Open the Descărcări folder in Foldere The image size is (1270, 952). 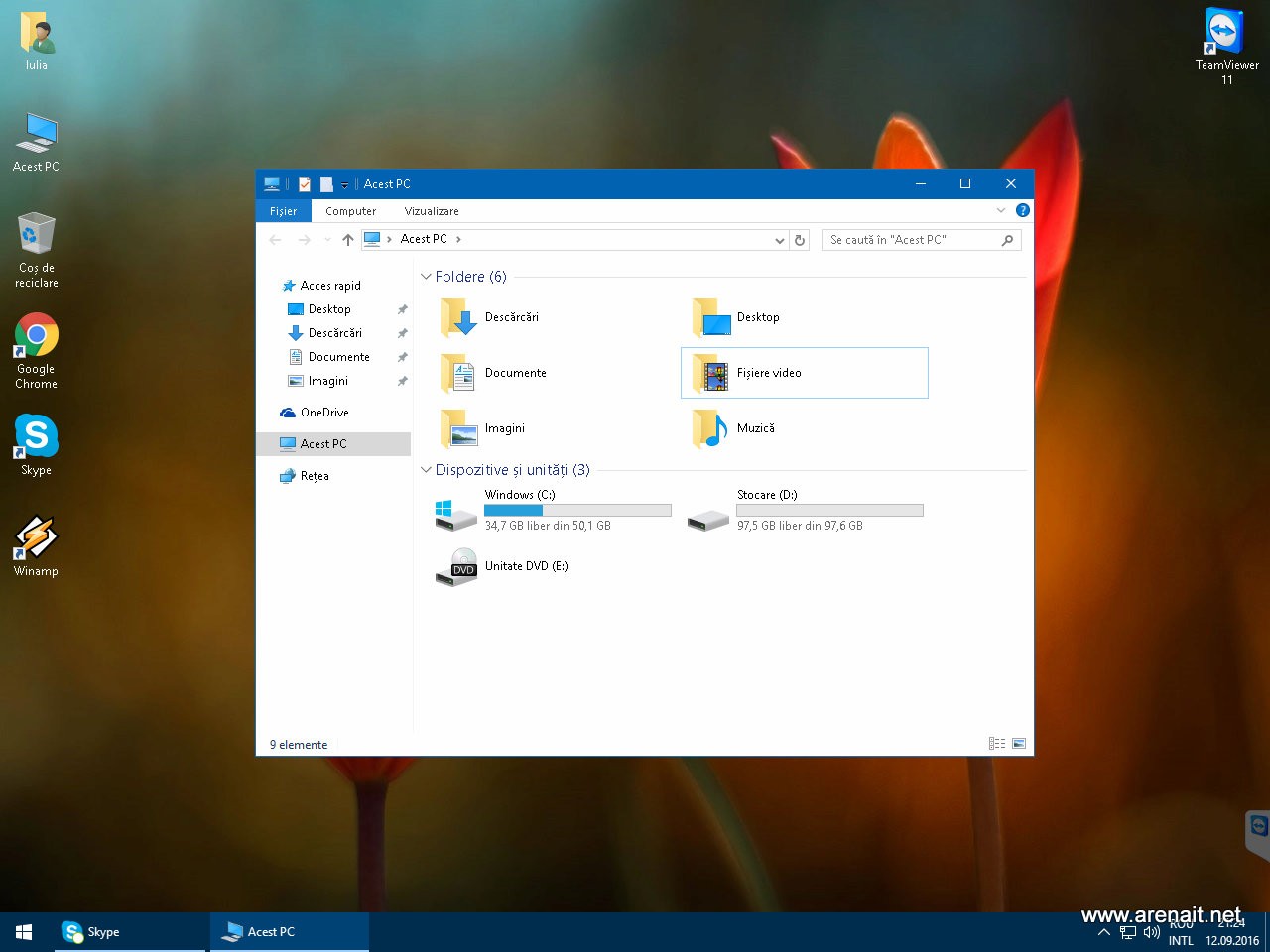tap(511, 317)
